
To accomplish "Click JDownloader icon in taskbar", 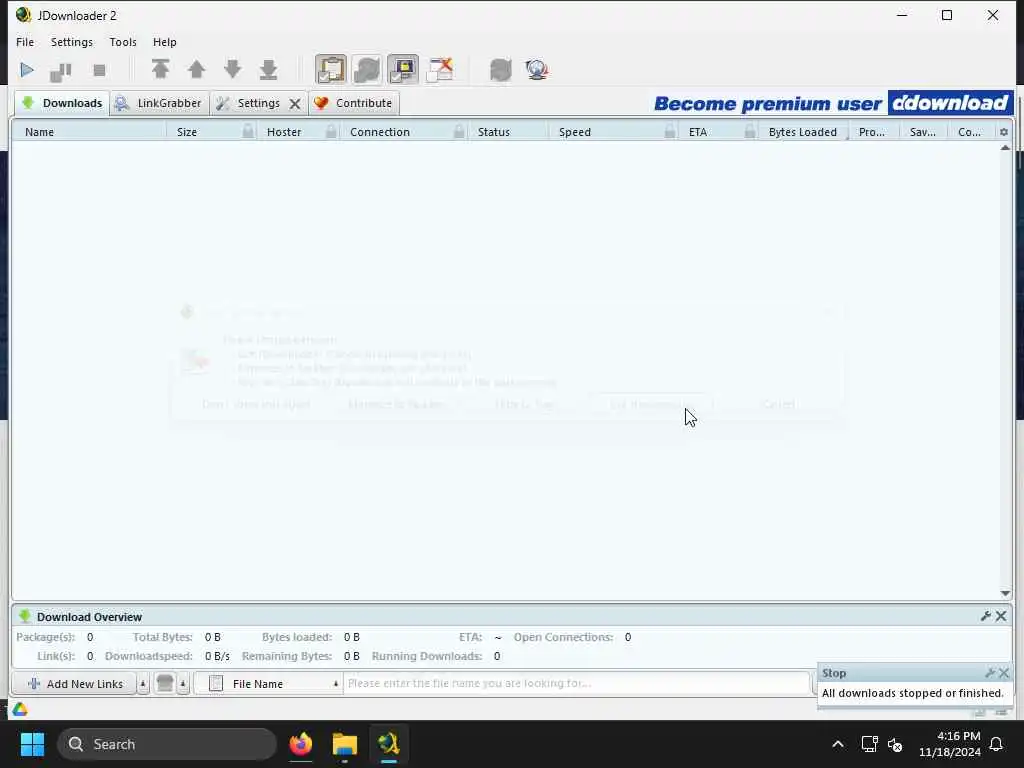I will click(389, 744).
